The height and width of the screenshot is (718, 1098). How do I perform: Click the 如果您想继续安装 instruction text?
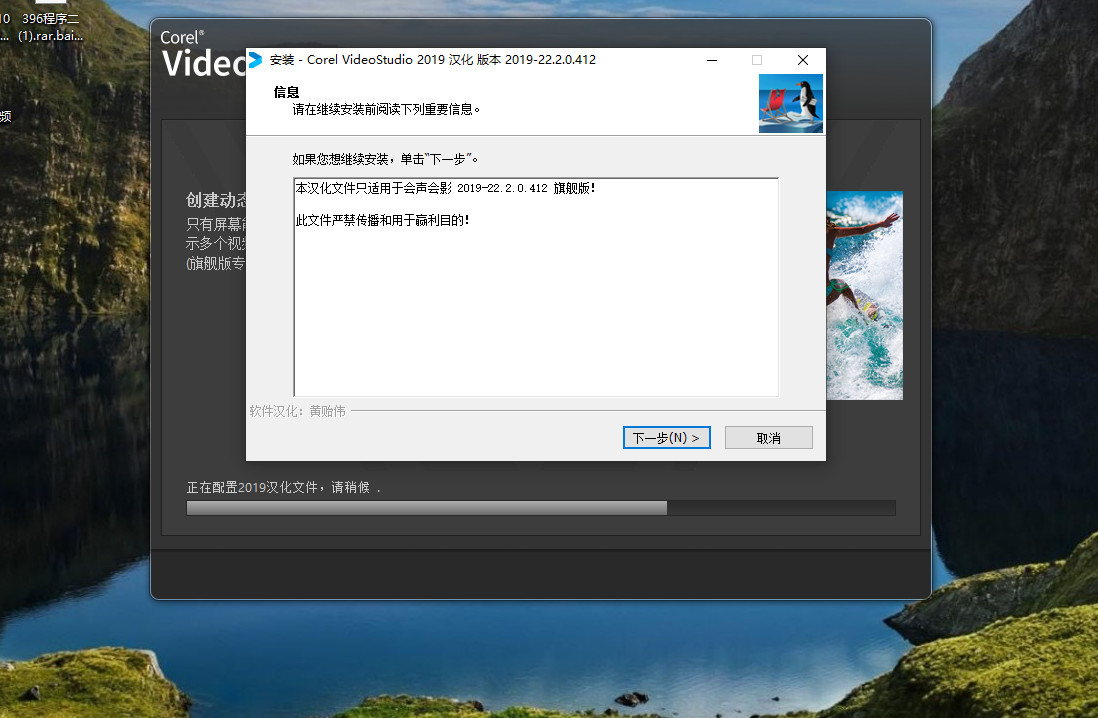pyautogui.click(x=385, y=159)
